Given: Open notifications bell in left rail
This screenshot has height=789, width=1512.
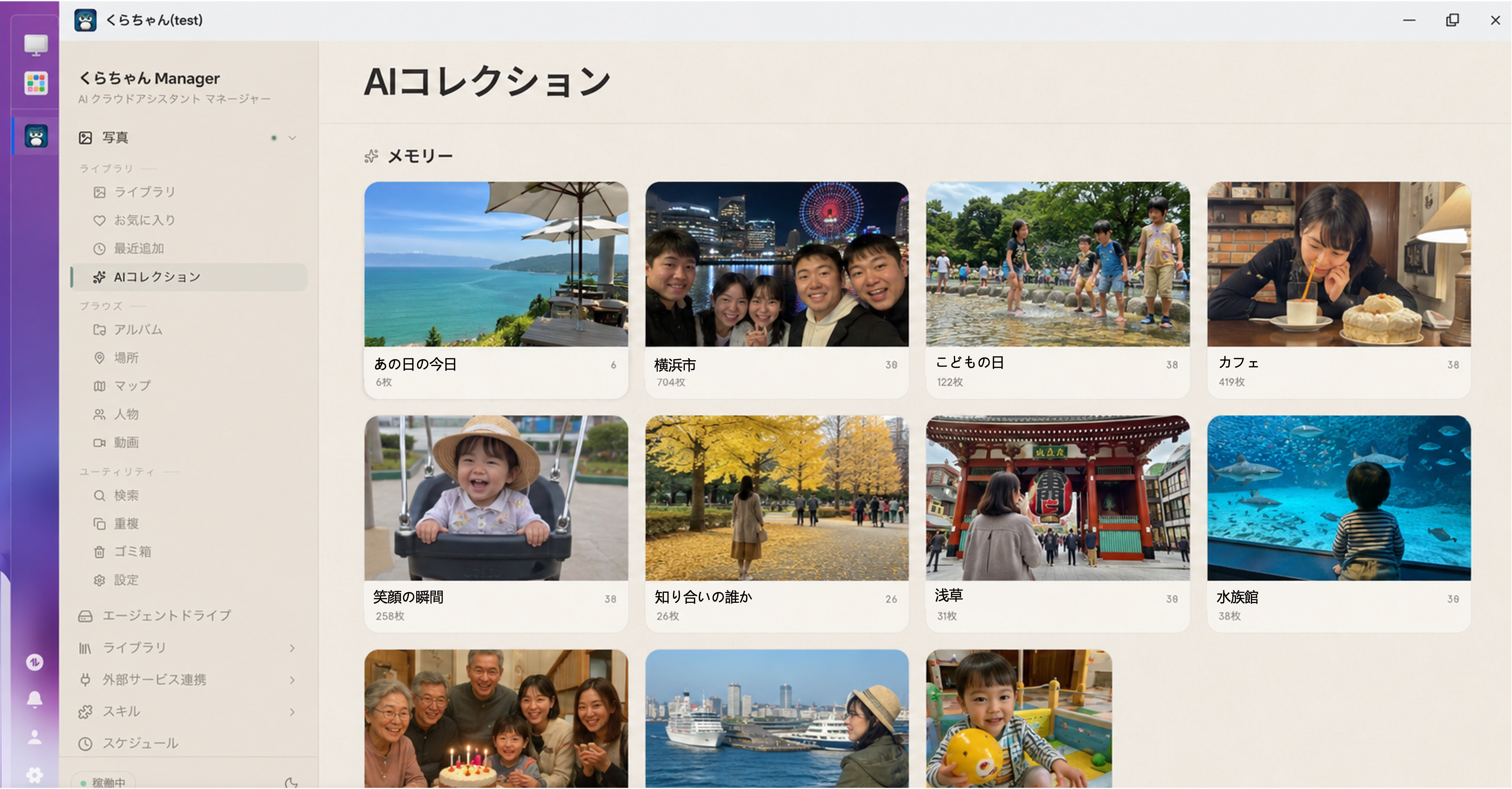Looking at the screenshot, I should click(x=35, y=699).
